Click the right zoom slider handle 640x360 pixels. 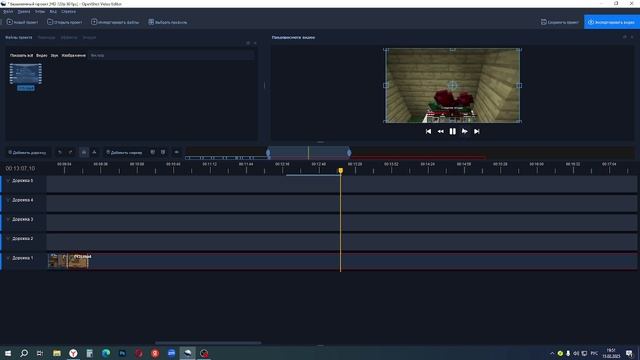349,153
